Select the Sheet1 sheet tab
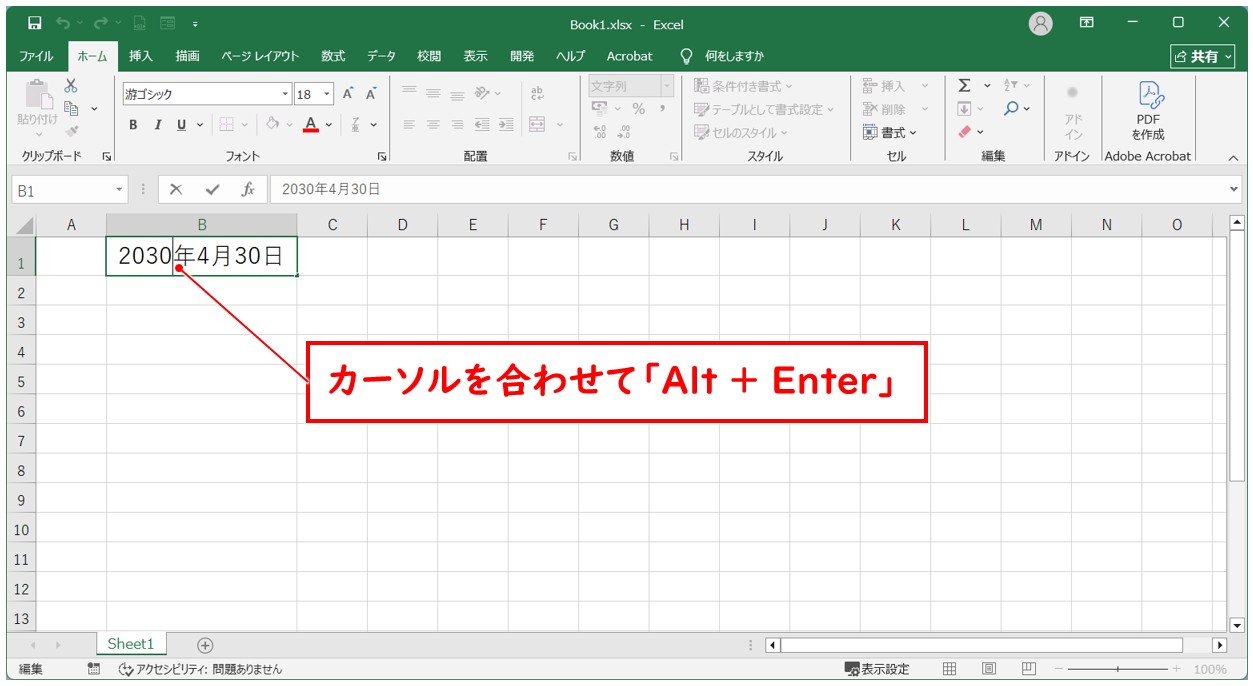The image size is (1253, 686). tap(131, 644)
